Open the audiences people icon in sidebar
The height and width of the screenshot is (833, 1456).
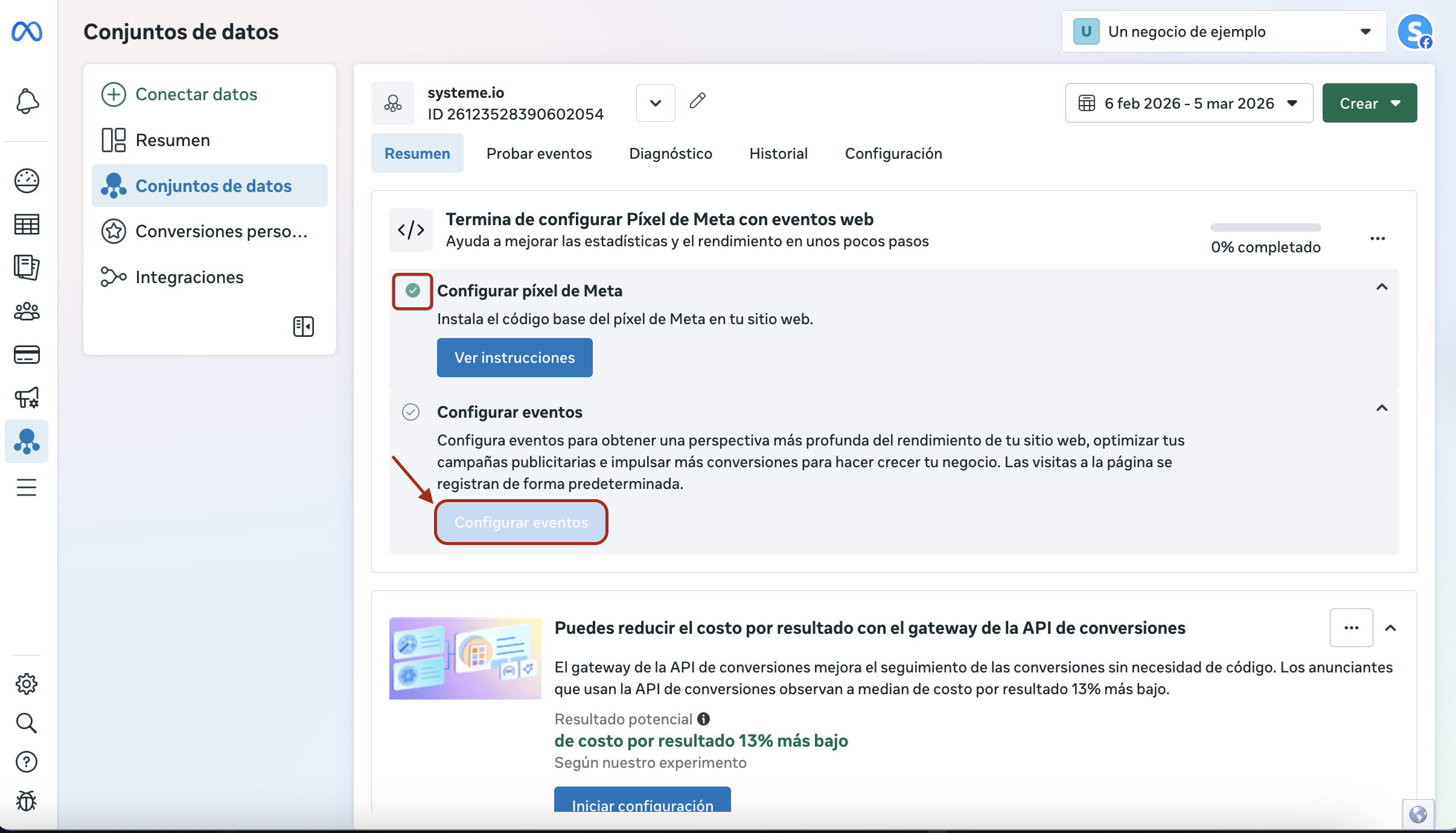(27, 311)
